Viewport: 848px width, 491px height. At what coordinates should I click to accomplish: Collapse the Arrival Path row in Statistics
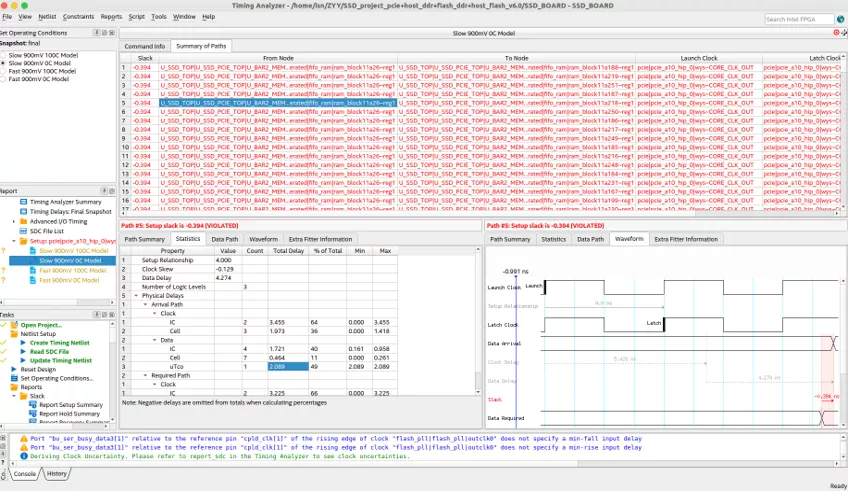click(x=145, y=304)
